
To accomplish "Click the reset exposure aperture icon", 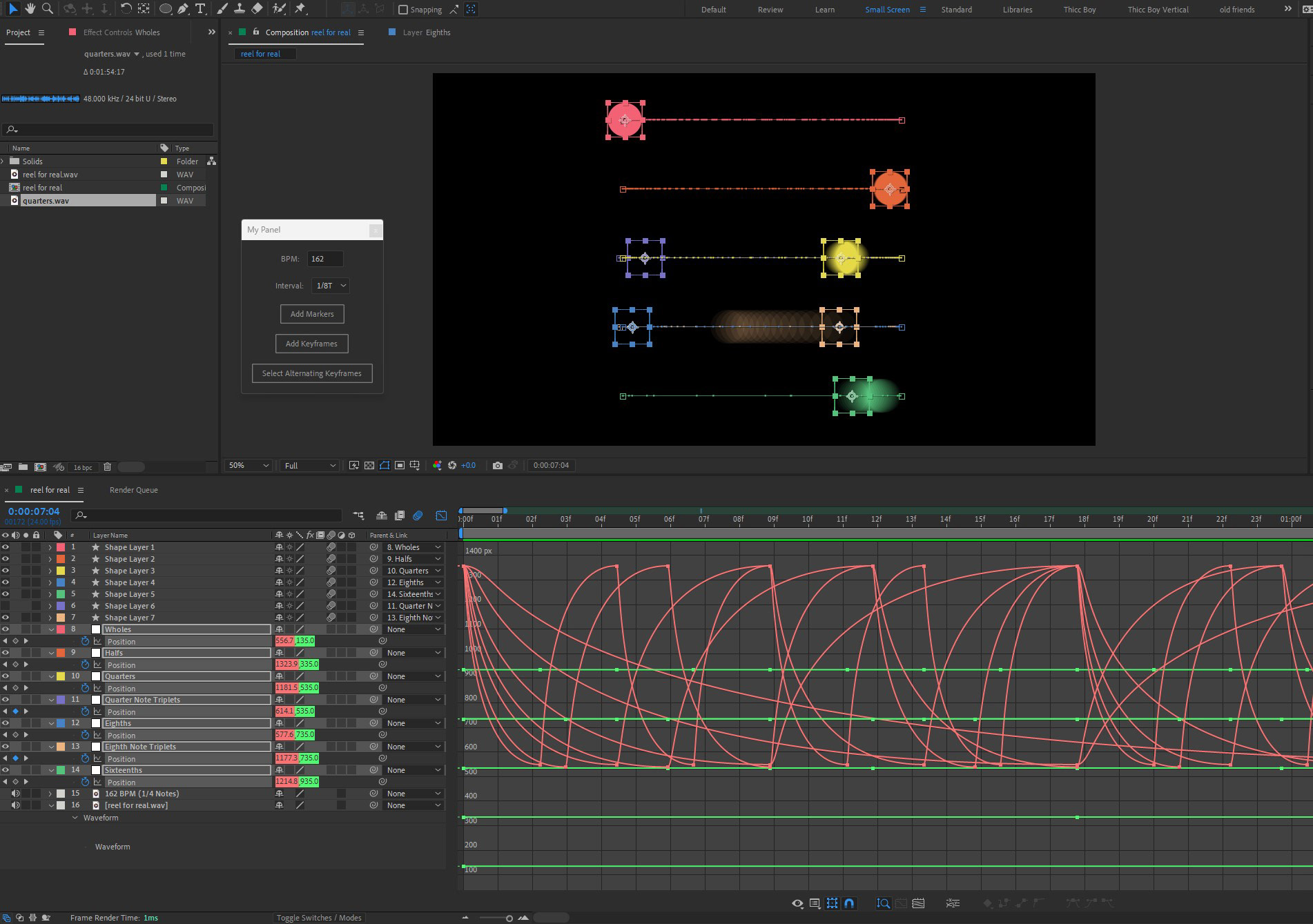I will [452, 465].
